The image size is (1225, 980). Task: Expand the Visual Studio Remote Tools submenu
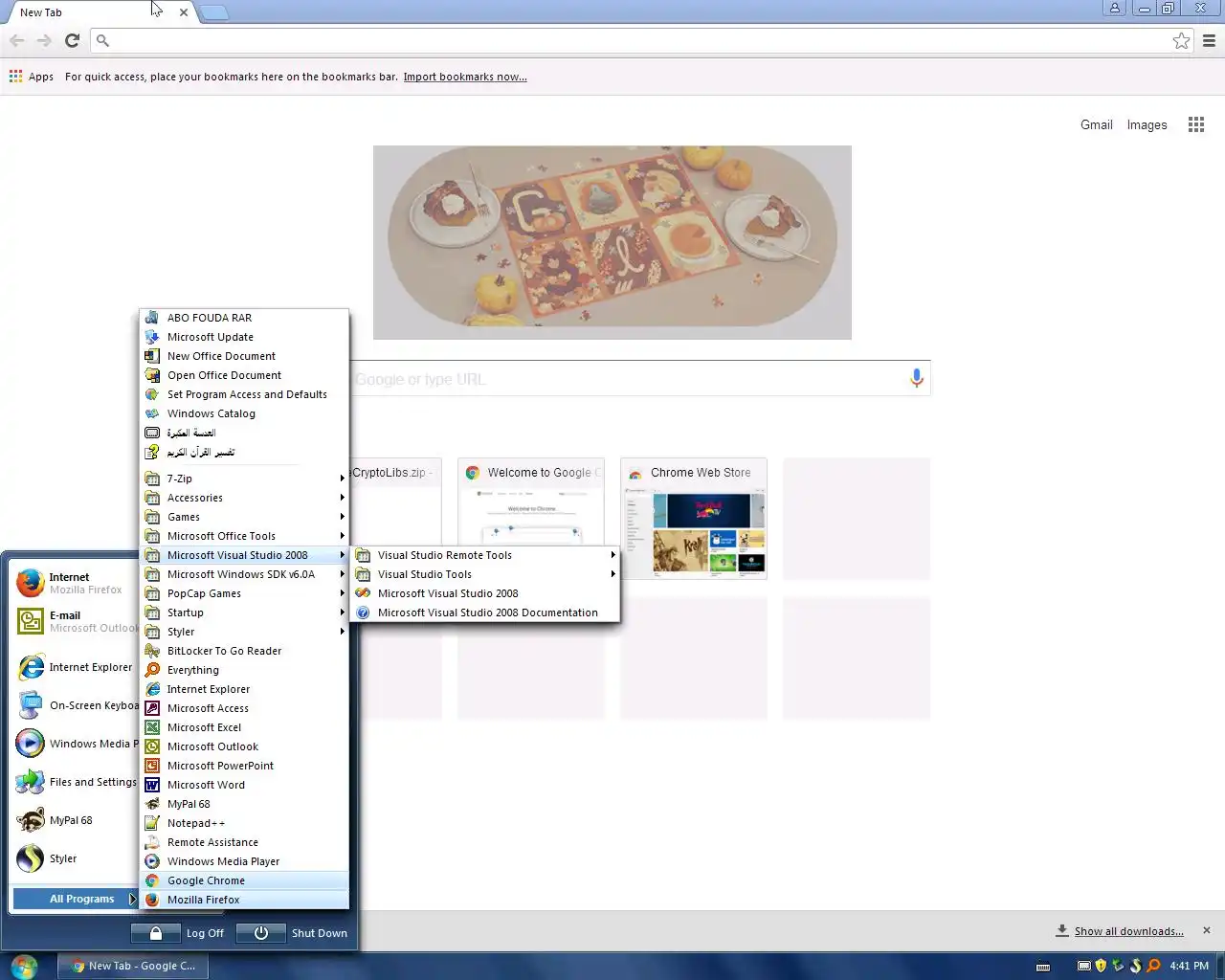[485, 555]
